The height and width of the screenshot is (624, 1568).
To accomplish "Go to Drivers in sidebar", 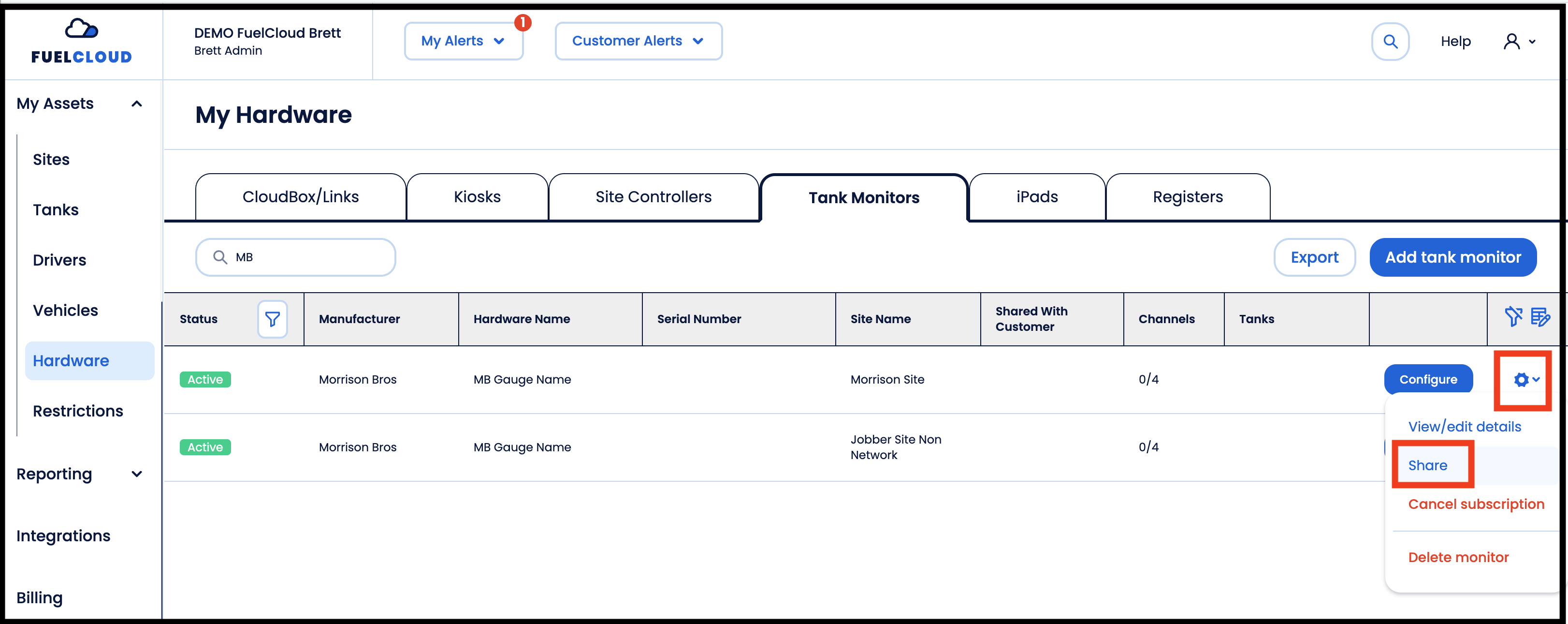I will click(x=59, y=260).
